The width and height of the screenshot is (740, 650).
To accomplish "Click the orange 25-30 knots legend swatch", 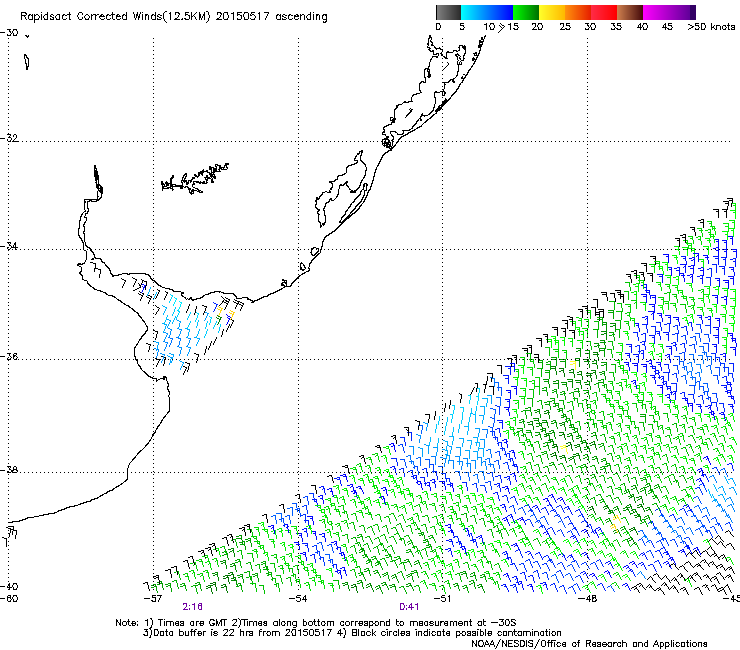I will point(578,12).
